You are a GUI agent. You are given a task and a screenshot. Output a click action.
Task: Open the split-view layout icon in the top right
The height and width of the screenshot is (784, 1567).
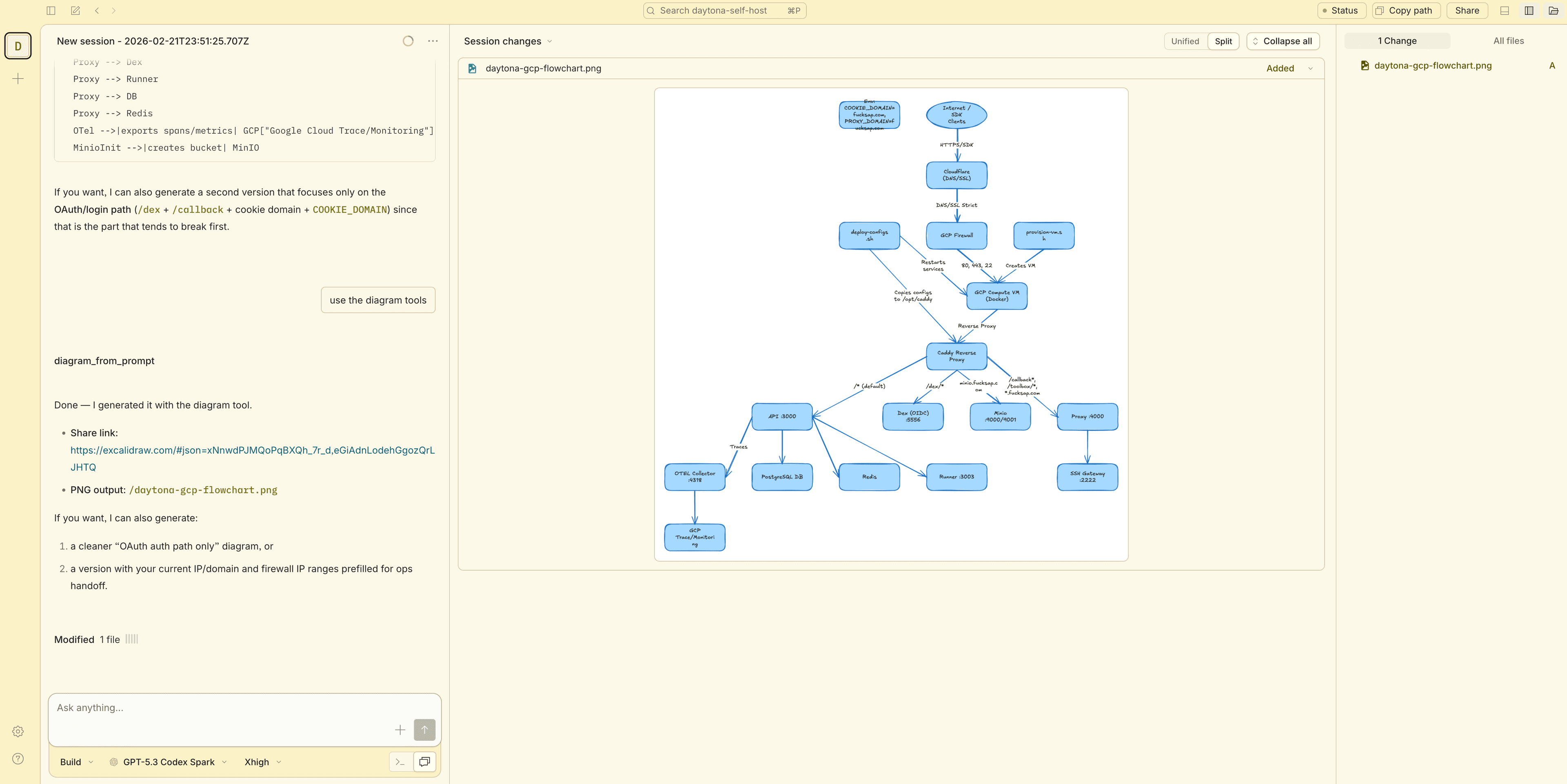click(x=1529, y=10)
